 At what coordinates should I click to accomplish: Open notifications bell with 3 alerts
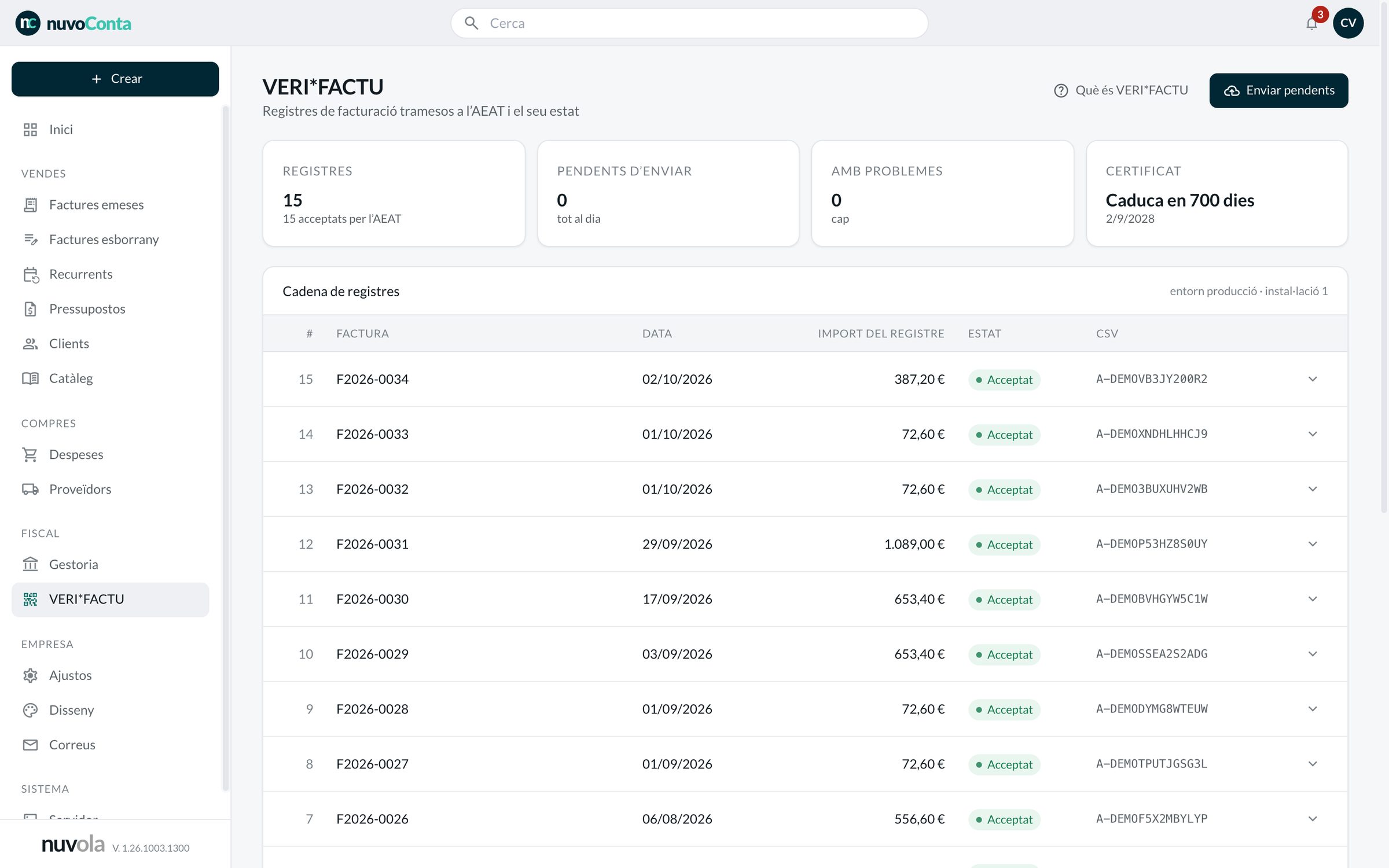coord(1311,23)
